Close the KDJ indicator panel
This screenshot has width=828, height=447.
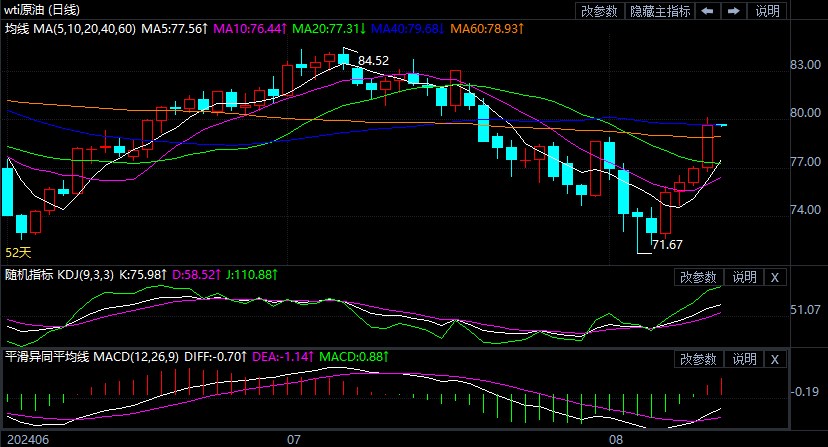tap(775, 277)
